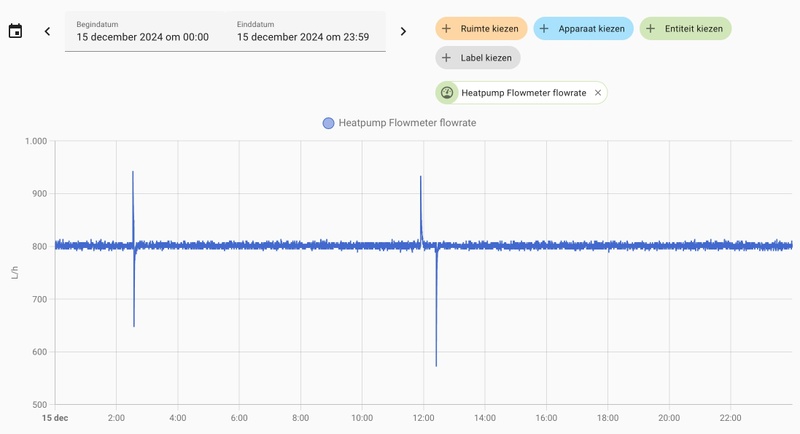Click the 1.000 y-axis label
Screen dimensions: 800x434
coord(36,141)
